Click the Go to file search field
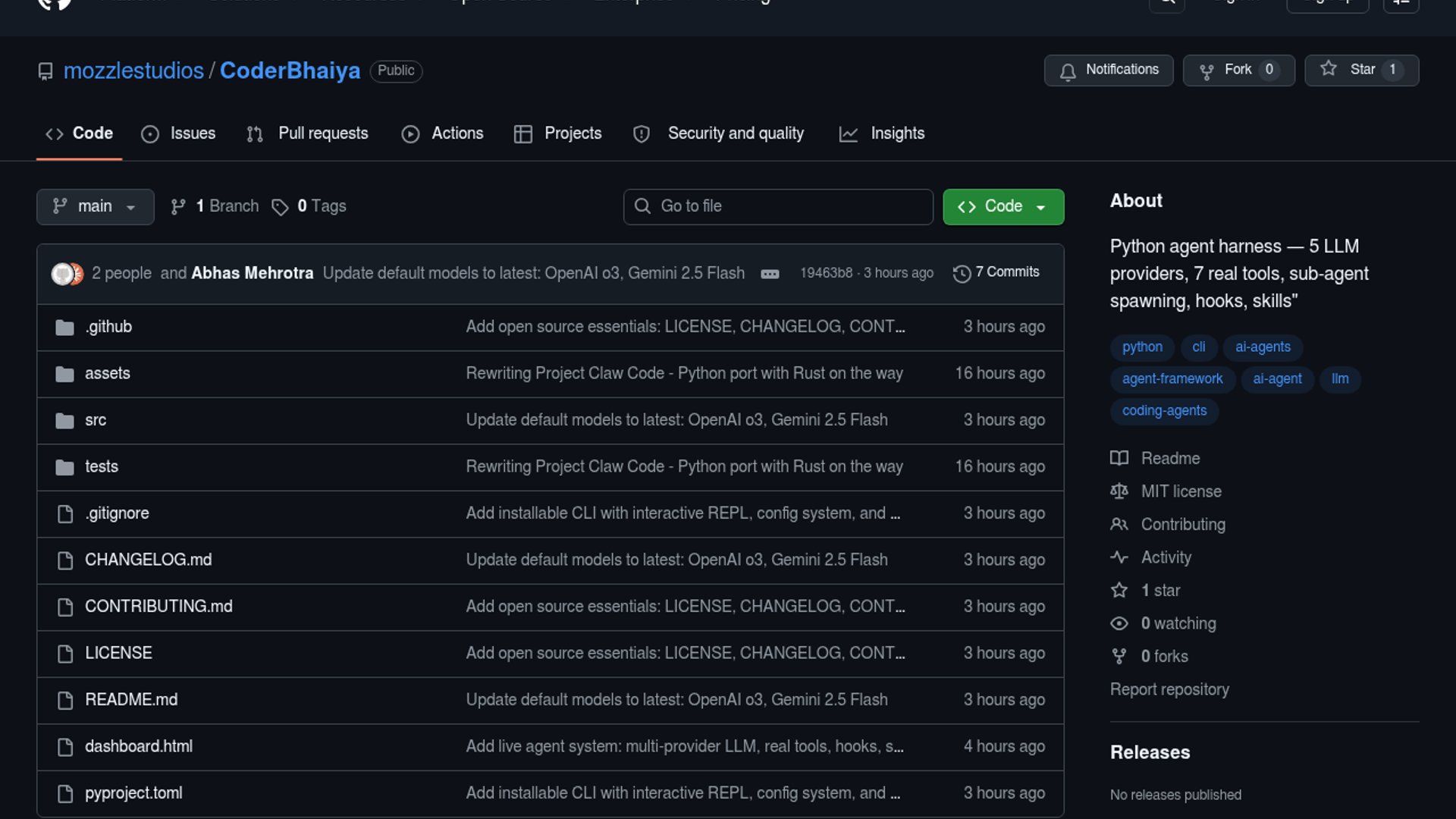This screenshot has height=819, width=1456. pos(778,206)
